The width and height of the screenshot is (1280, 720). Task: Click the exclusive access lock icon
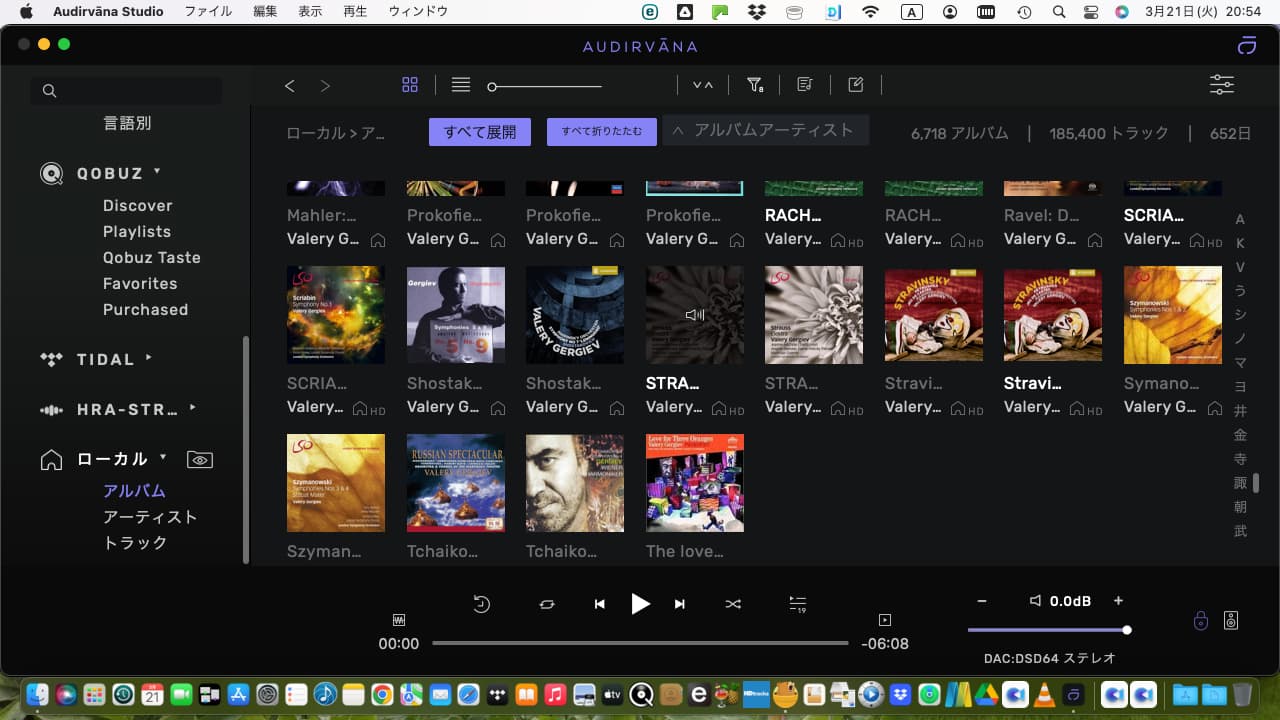point(1201,621)
